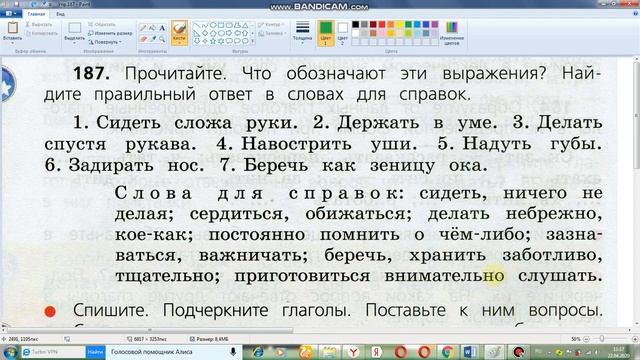The height and width of the screenshot is (360, 640).
Task: Pick the yellow color swatch
Action: click(400, 25)
